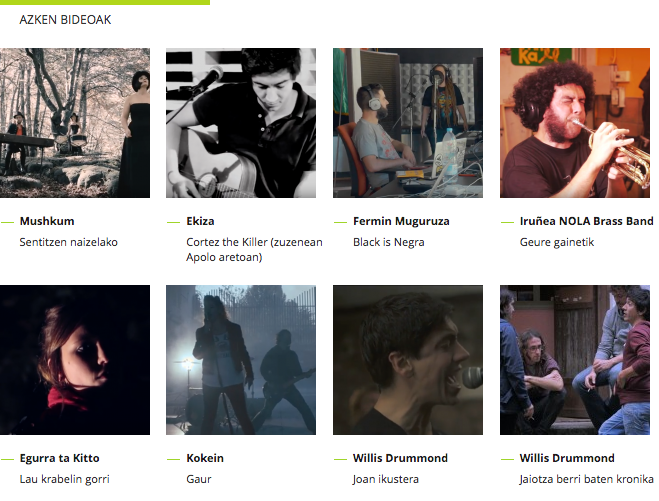Open the Lau krabelin gorri song link
Viewport: 659px width, 501px height.
[64, 479]
